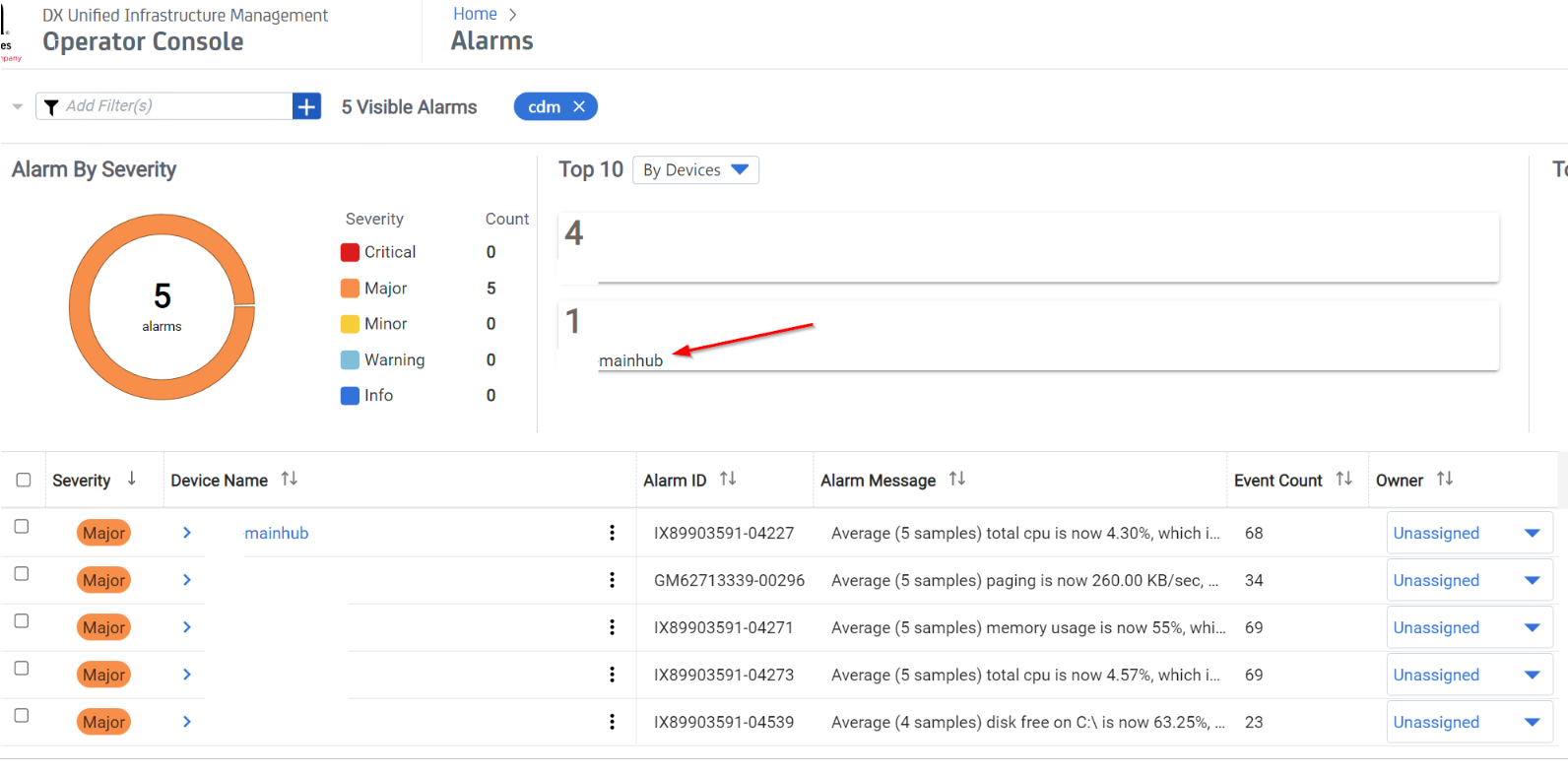
Task: Expand the memory usage alarm row chevron
Action: pos(187,627)
